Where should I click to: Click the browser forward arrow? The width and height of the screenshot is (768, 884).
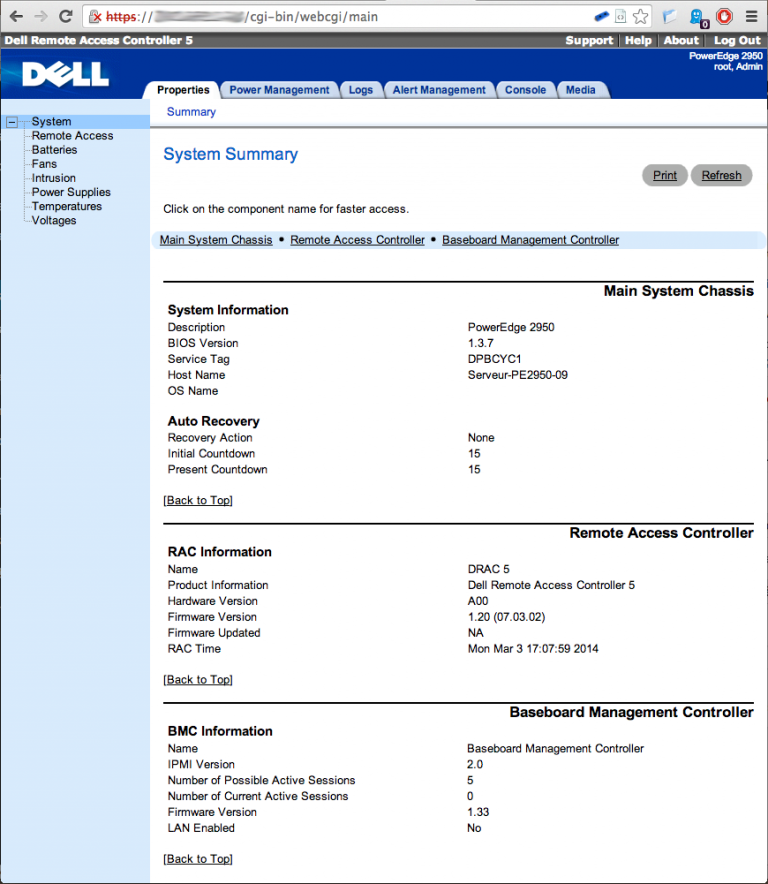(x=41, y=16)
